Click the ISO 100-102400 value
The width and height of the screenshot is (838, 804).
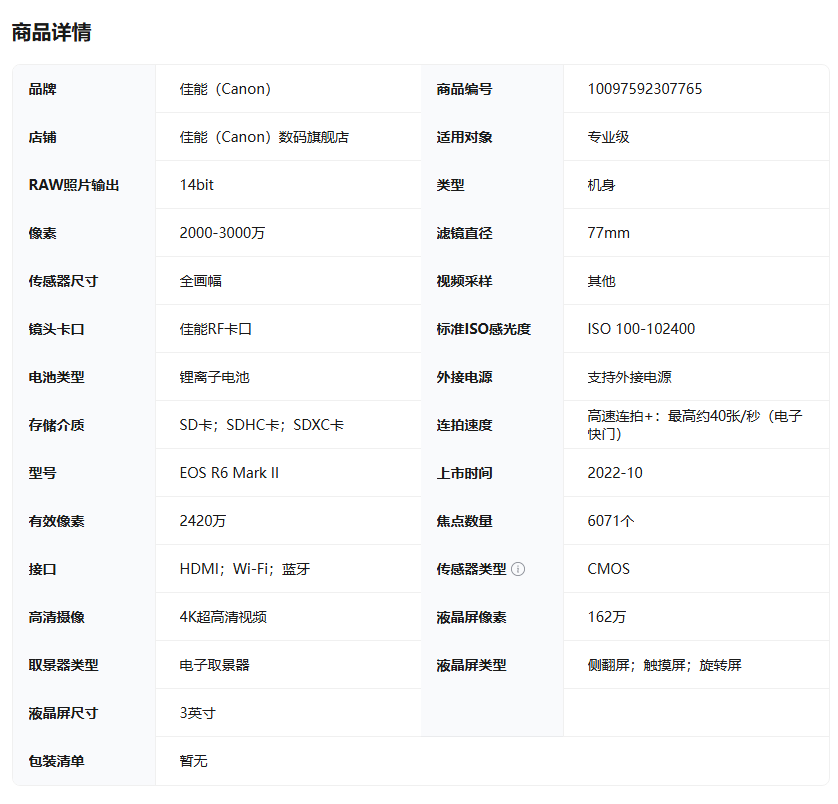coord(641,329)
